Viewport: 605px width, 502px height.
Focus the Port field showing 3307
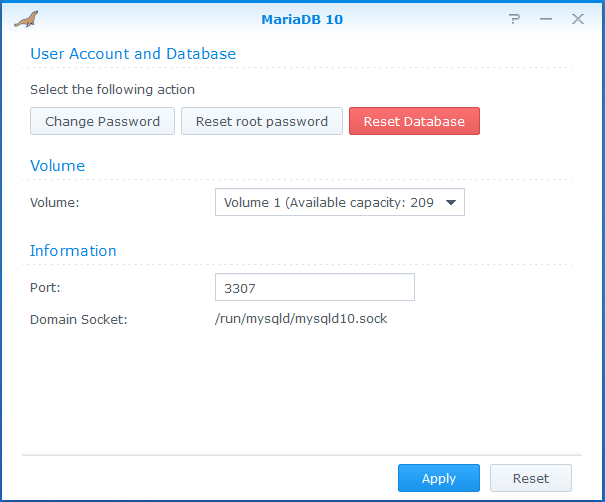click(314, 288)
